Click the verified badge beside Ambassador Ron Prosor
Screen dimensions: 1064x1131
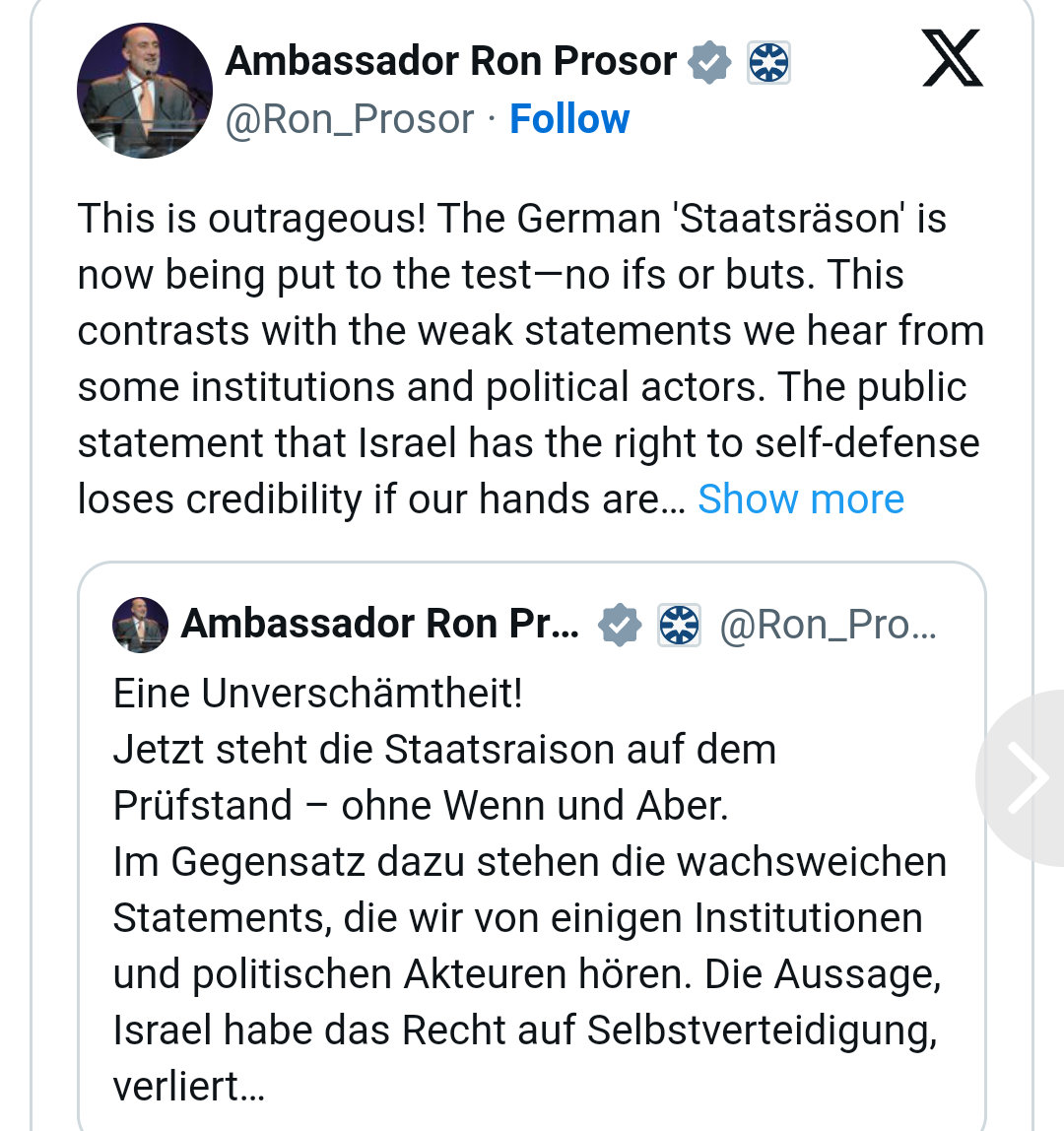709,62
